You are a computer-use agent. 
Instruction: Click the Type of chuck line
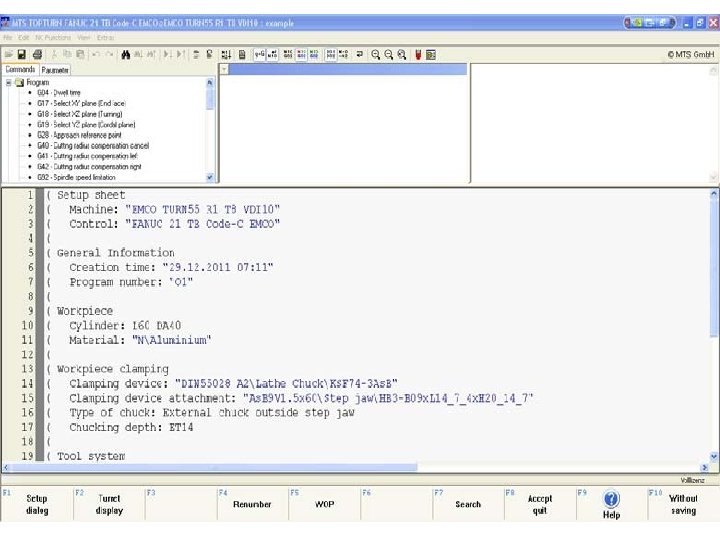(212, 413)
